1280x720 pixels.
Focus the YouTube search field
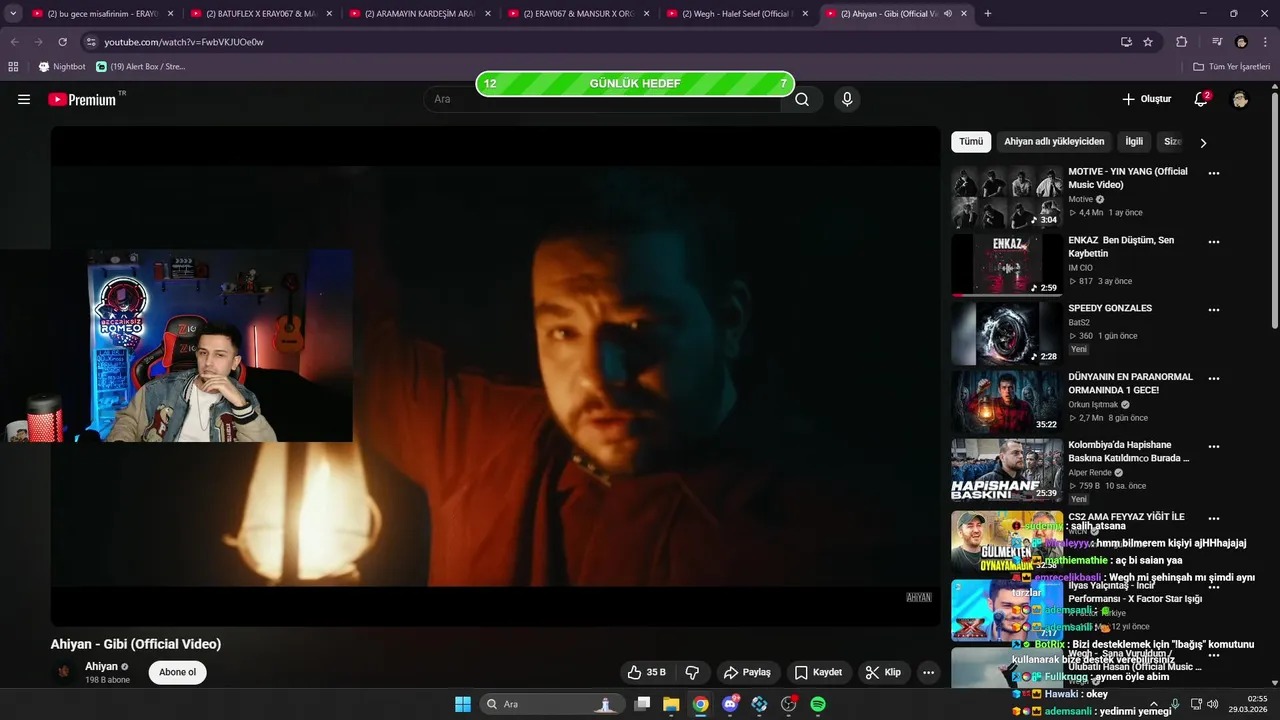coord(604,99)
